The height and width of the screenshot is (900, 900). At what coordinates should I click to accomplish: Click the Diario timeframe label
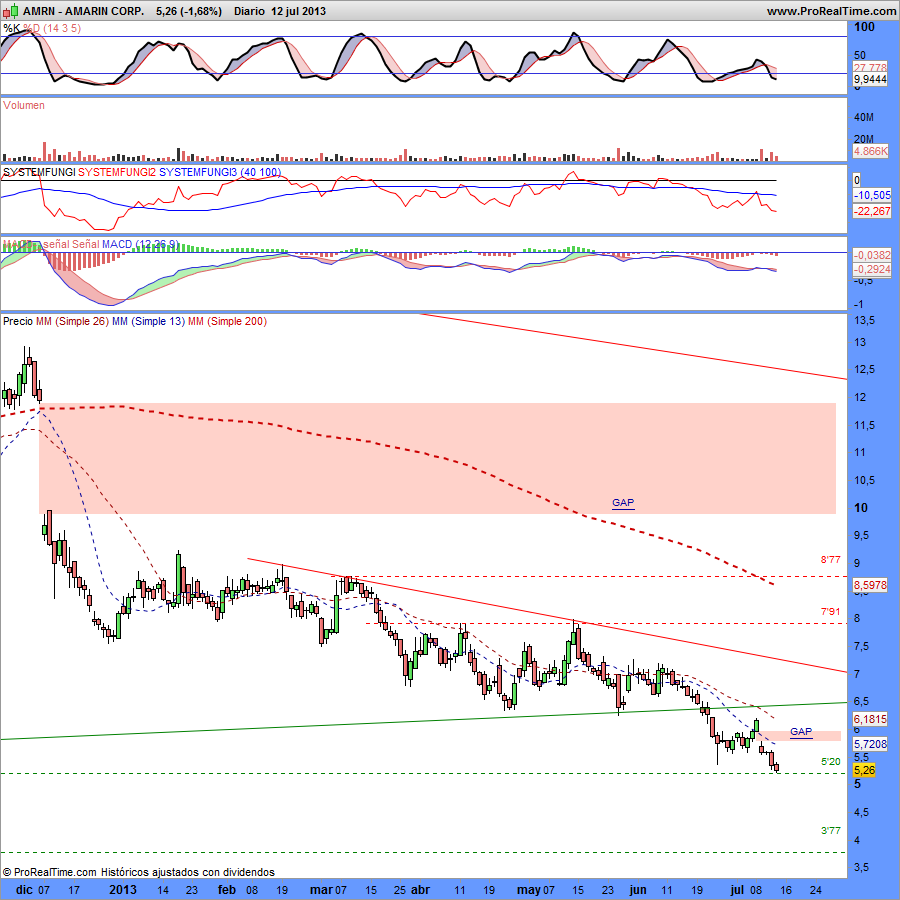click(x=250, y=11)
